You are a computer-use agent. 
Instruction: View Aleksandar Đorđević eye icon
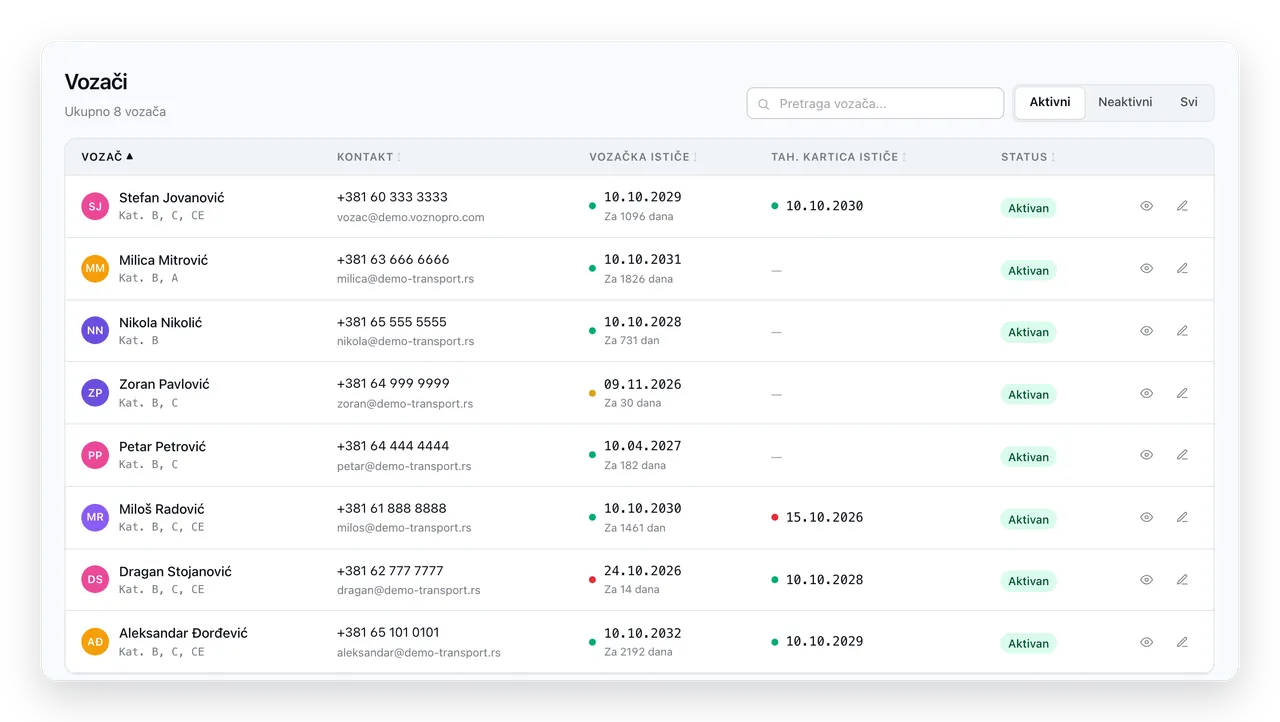pos(1147,642)
